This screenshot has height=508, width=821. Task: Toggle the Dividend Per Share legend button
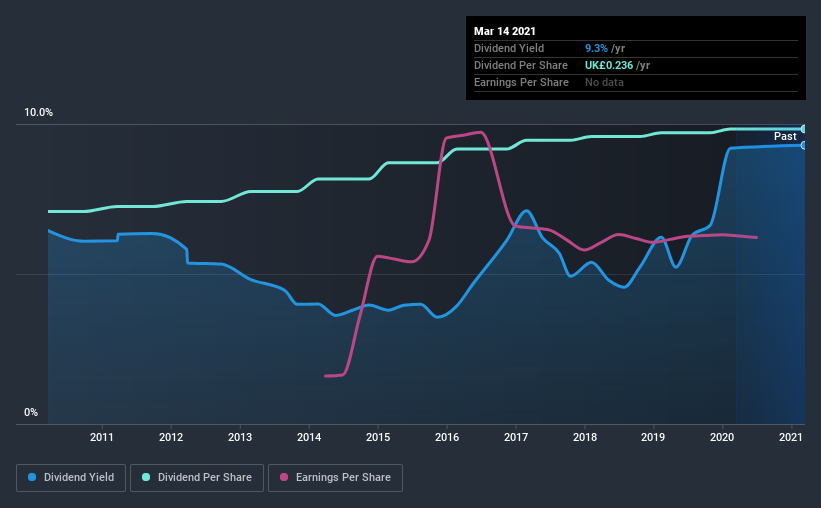click(197, 478)
